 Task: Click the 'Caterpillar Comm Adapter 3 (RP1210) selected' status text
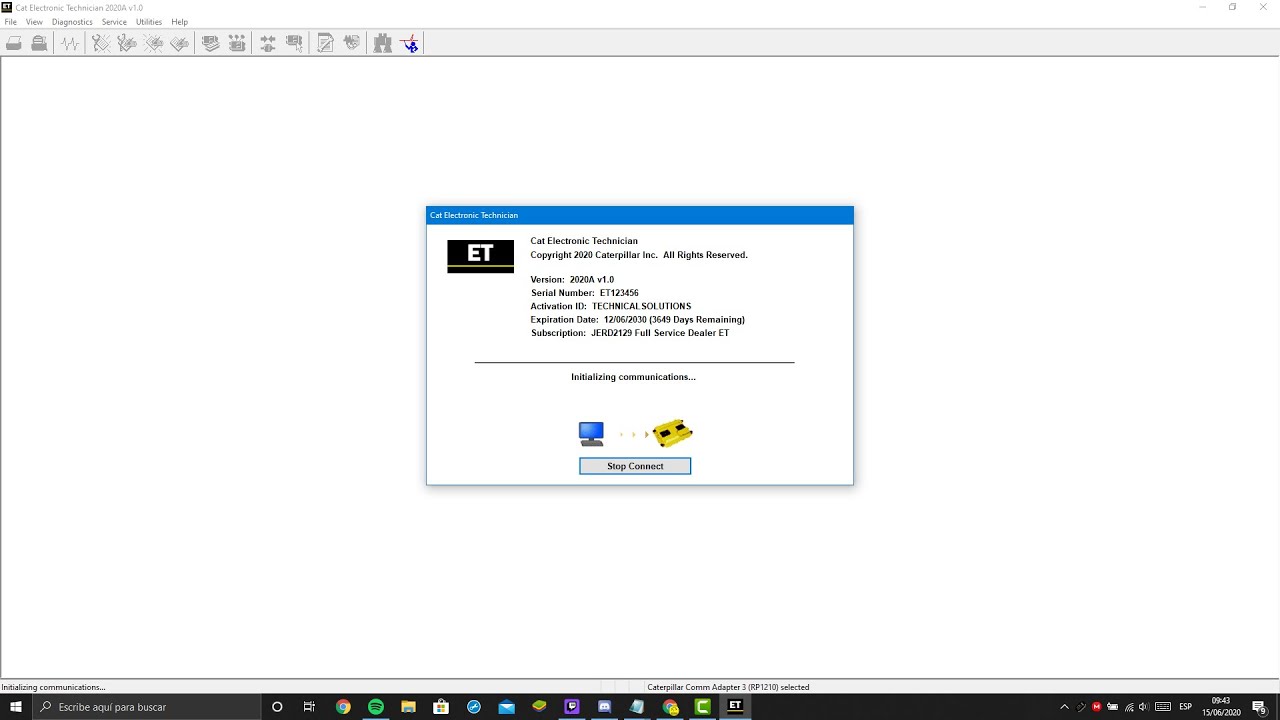[728, 687]
